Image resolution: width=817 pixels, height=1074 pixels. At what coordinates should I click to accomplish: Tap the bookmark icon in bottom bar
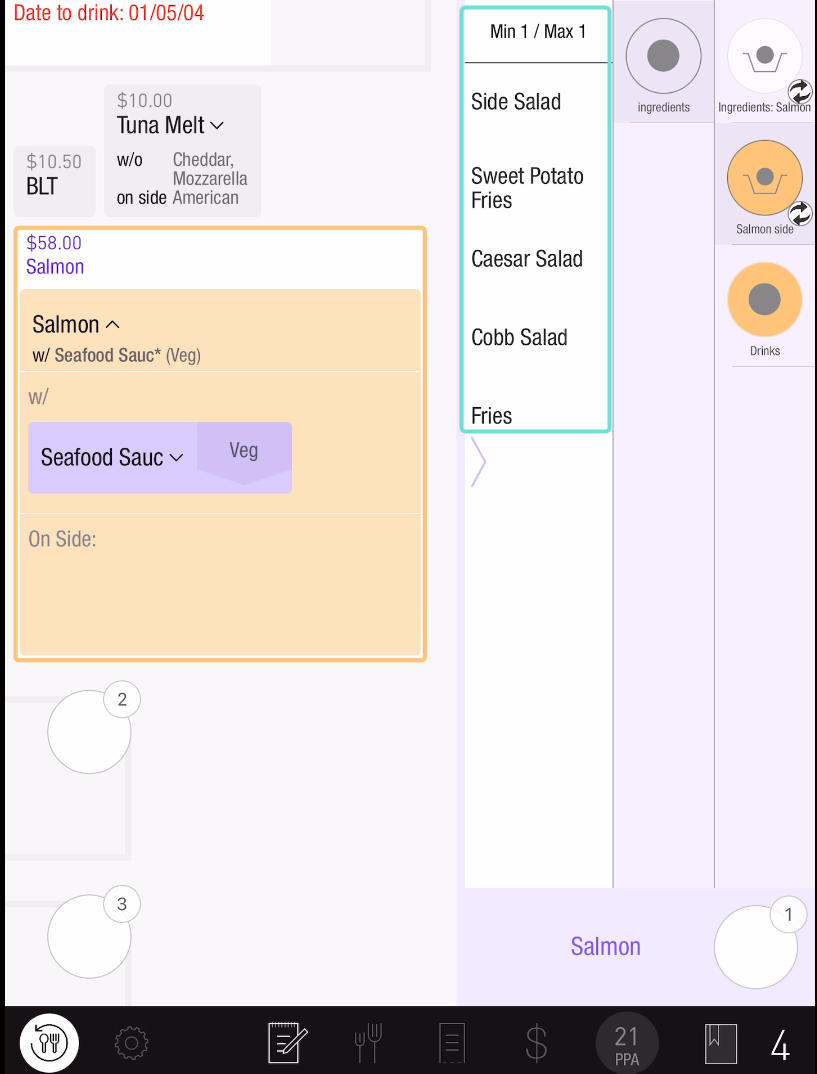tap(720, 1044)
